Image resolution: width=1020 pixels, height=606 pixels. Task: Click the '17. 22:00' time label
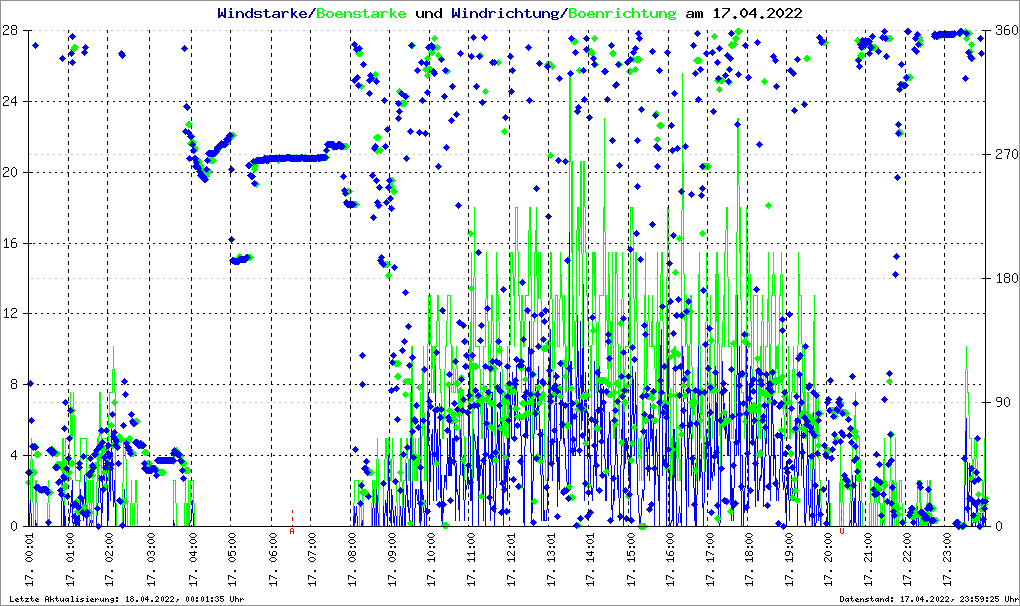click(907, 559)
